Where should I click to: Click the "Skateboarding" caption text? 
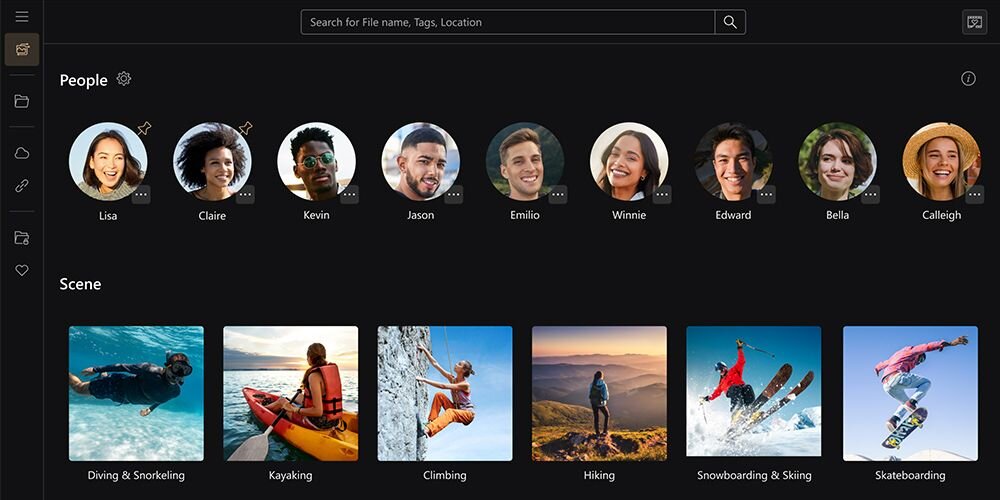911,476
